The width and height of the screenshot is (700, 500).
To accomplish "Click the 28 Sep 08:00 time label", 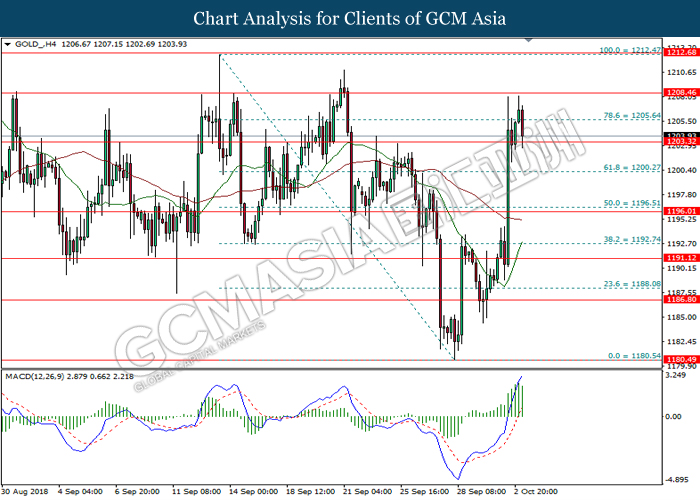I will click(482, 492).
